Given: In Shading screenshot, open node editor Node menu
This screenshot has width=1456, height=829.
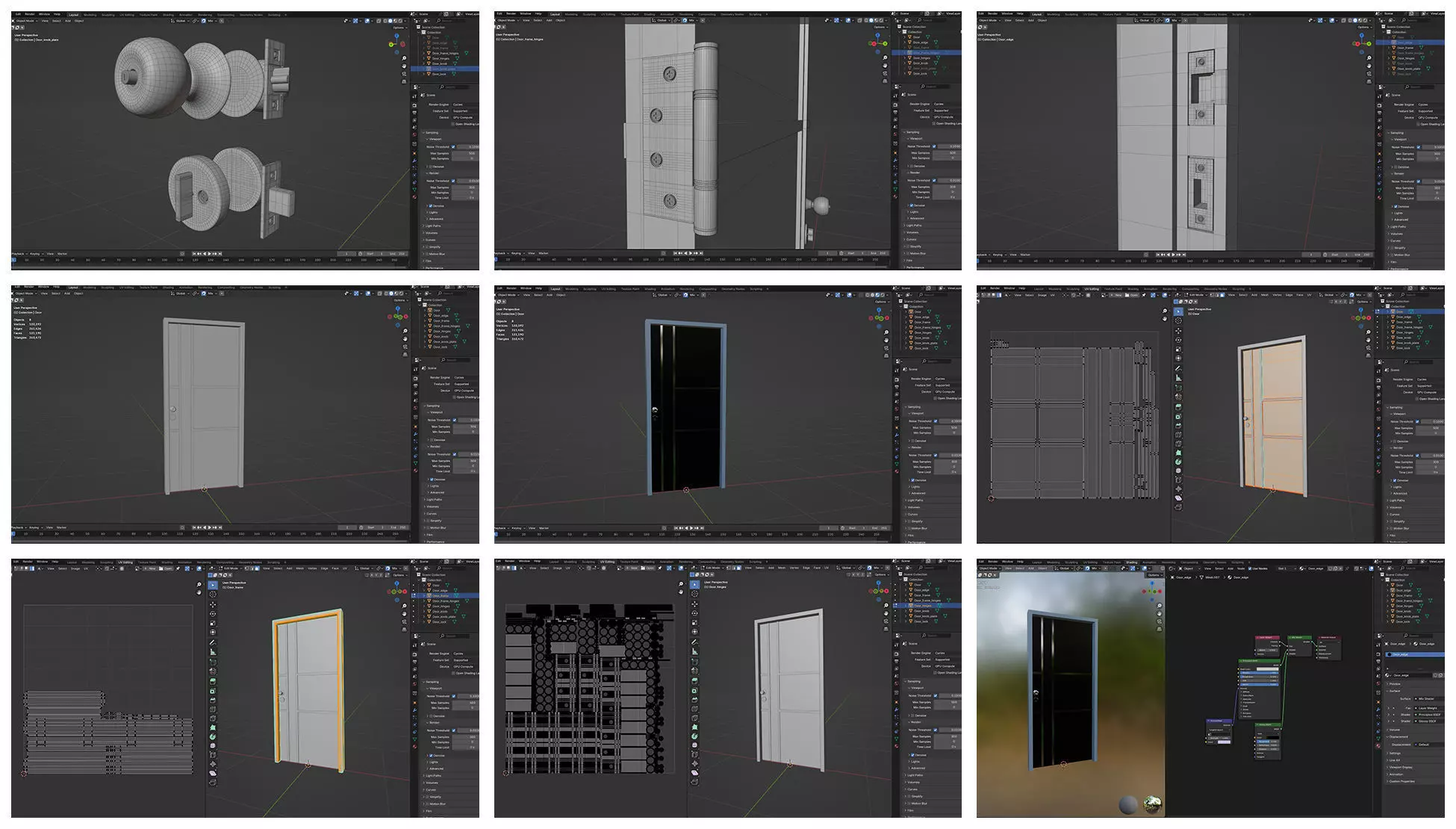Looking at the screenshot, I should 1241,568.
